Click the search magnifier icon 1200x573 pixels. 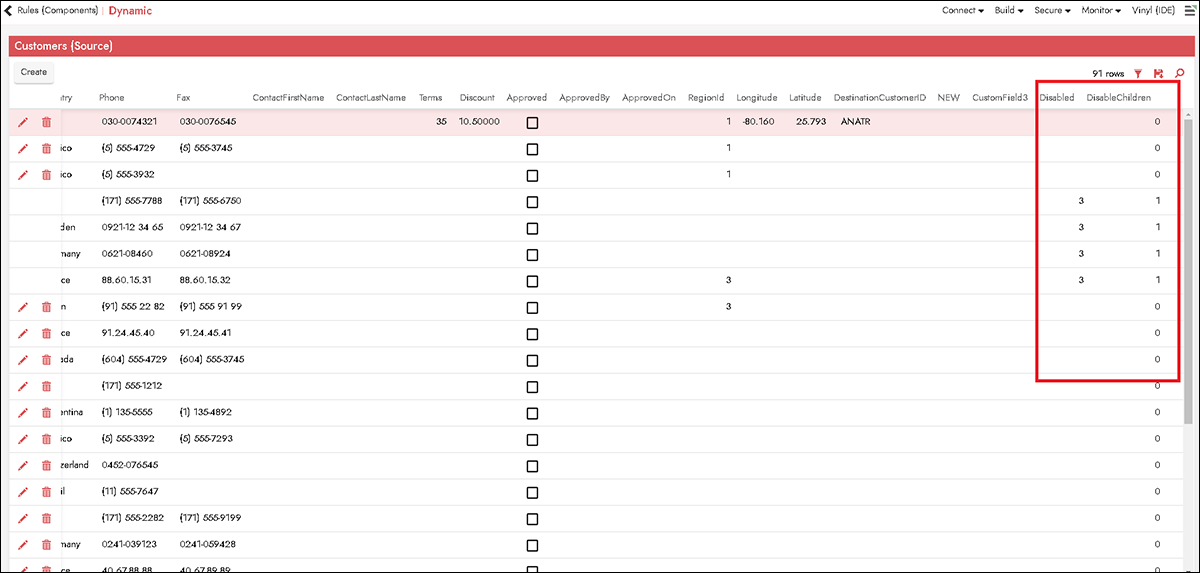point(1180,74)
